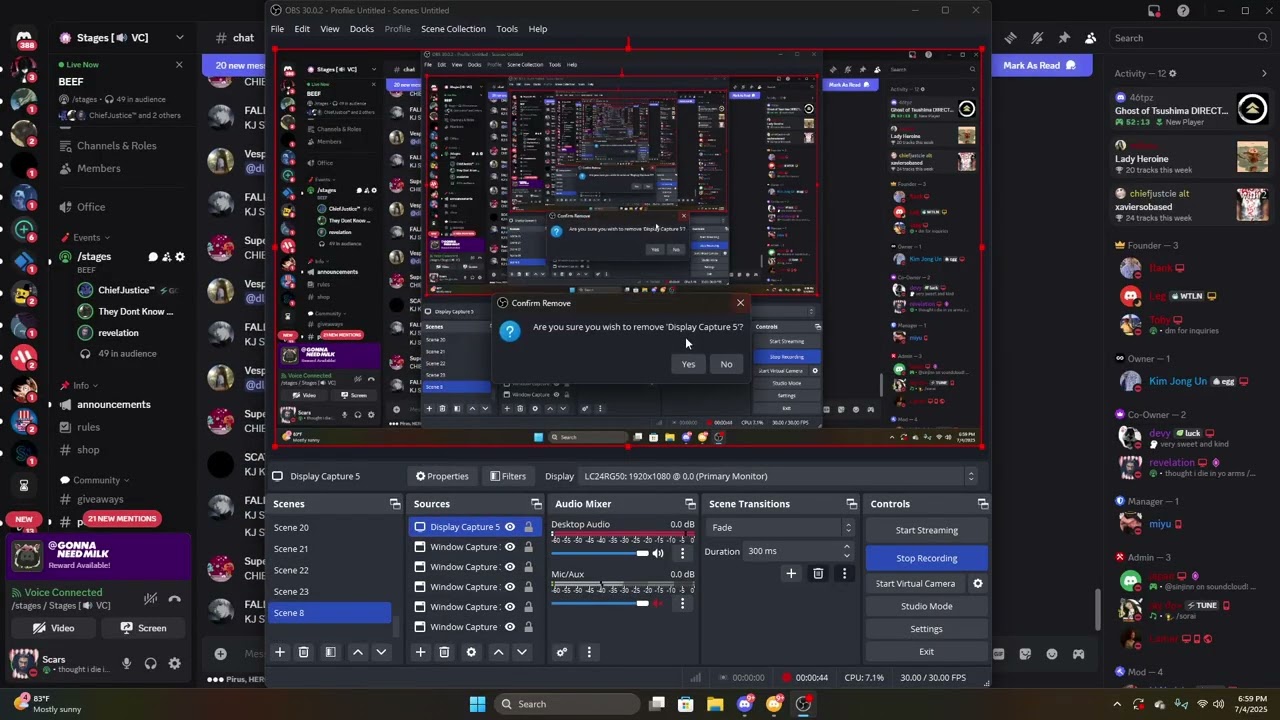The image size is (1280, 720).
Task: Delete the scene transition with the trash icon
Action: (x=818, y=574)
